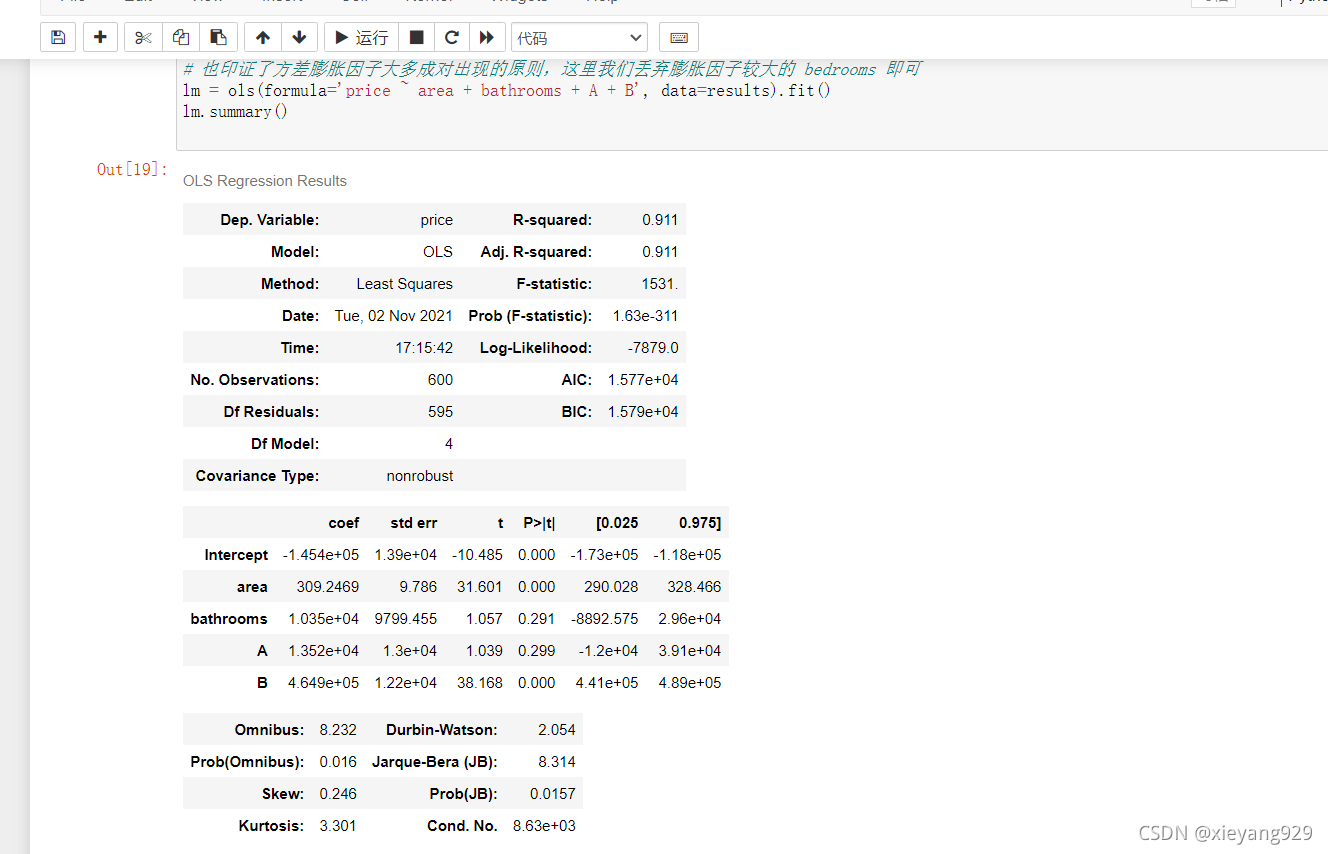This screenshot has height=854, width=1328.
Task: Select Jarque-Bera value 8.314
Action: pyautogui.click(x=557, y=762)
